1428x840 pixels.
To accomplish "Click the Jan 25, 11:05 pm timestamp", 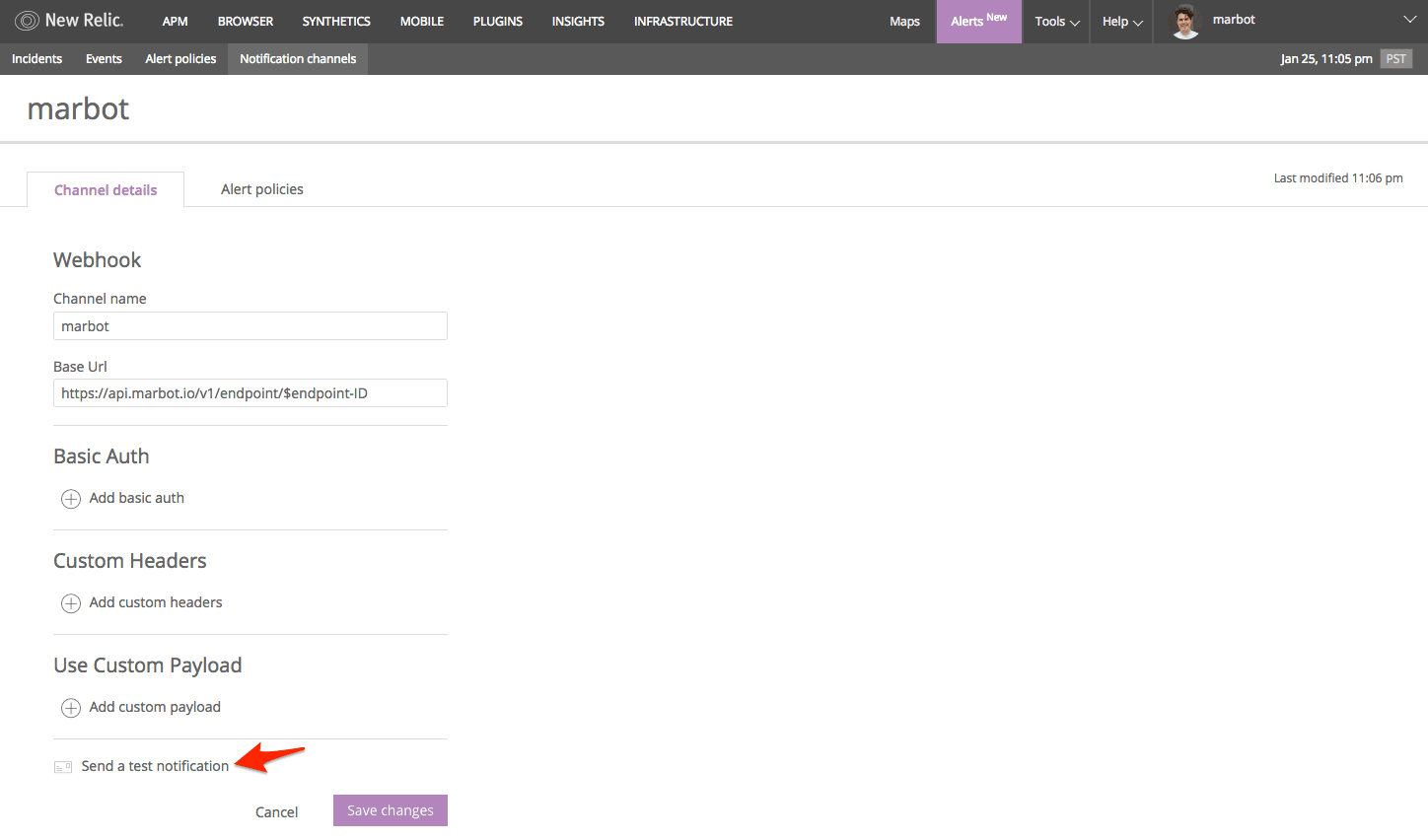I will 1325,59.
